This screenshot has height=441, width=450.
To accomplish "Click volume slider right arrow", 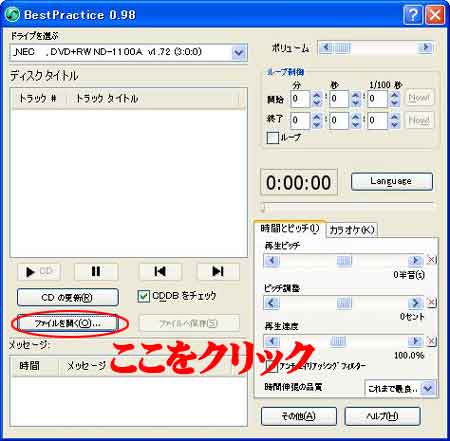I will coord(425,48).
